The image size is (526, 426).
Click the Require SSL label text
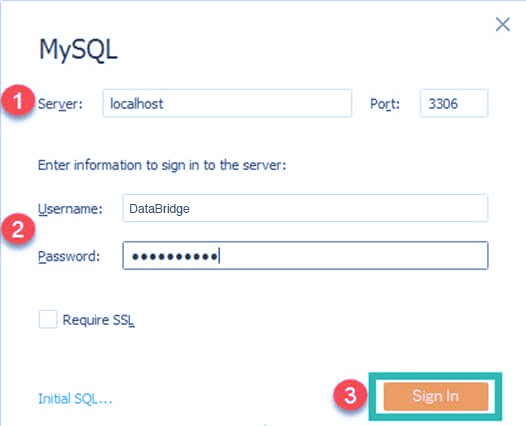pyautogui.click(x=98, y=320)
